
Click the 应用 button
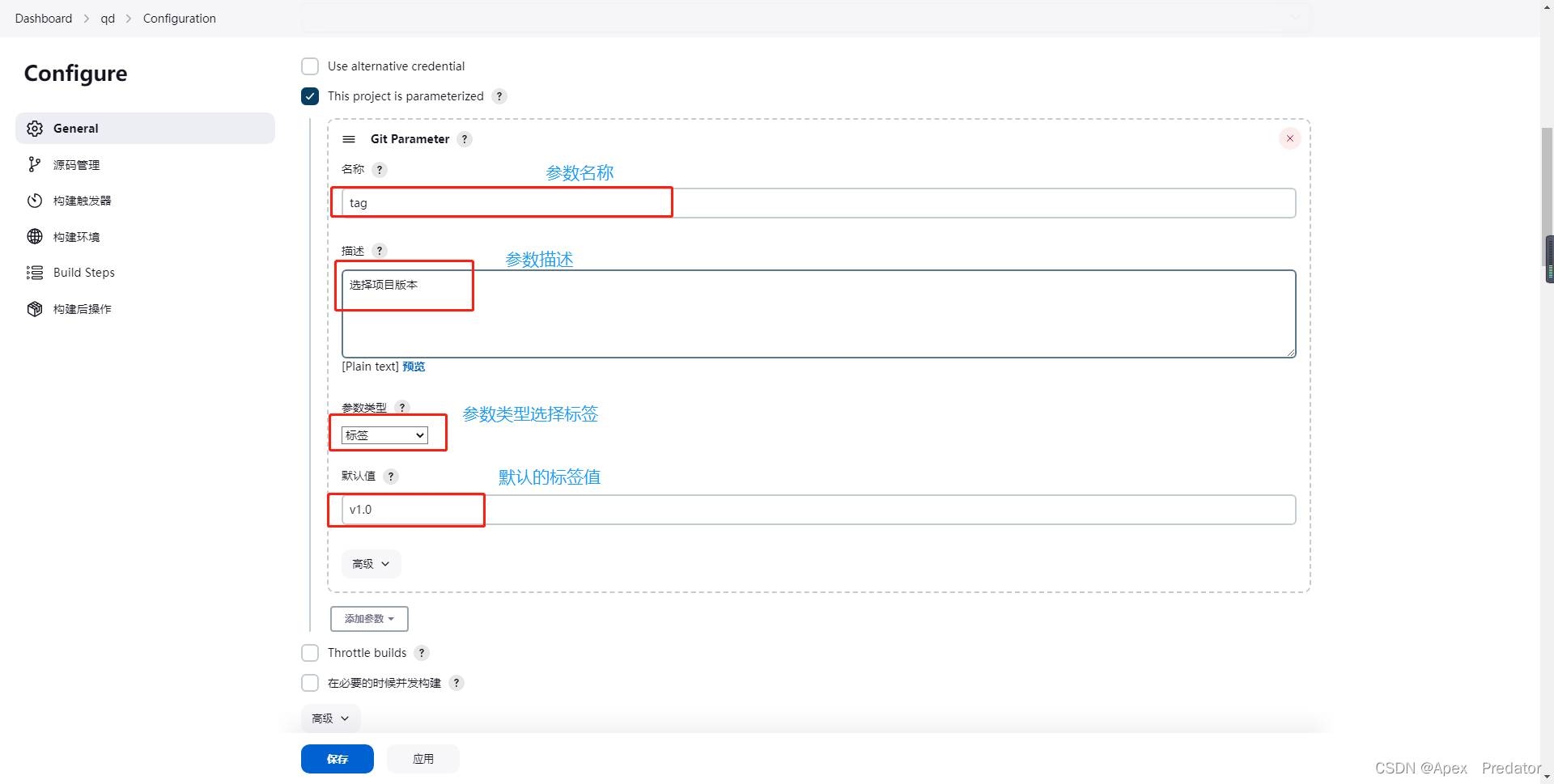point(423,759)
